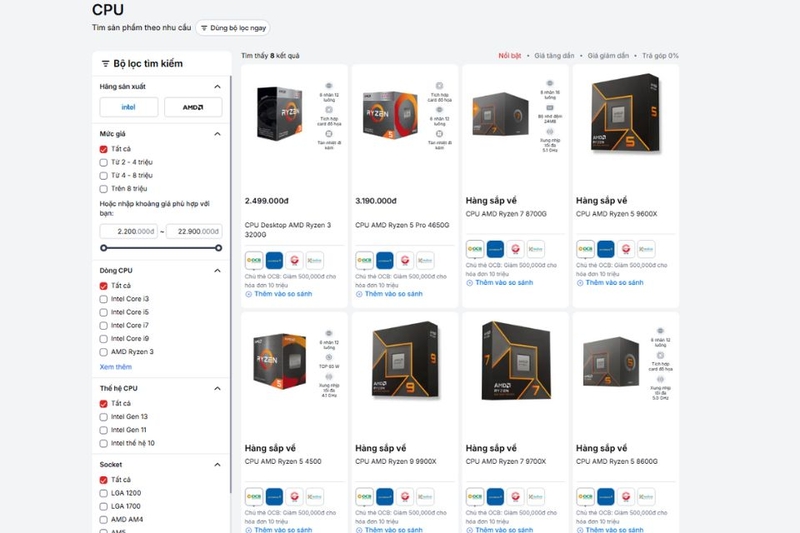Viewport: 800px width, 533px height.
Task: Click the Intel brand button
Action: pyautogui.click(x=129, y=107)
